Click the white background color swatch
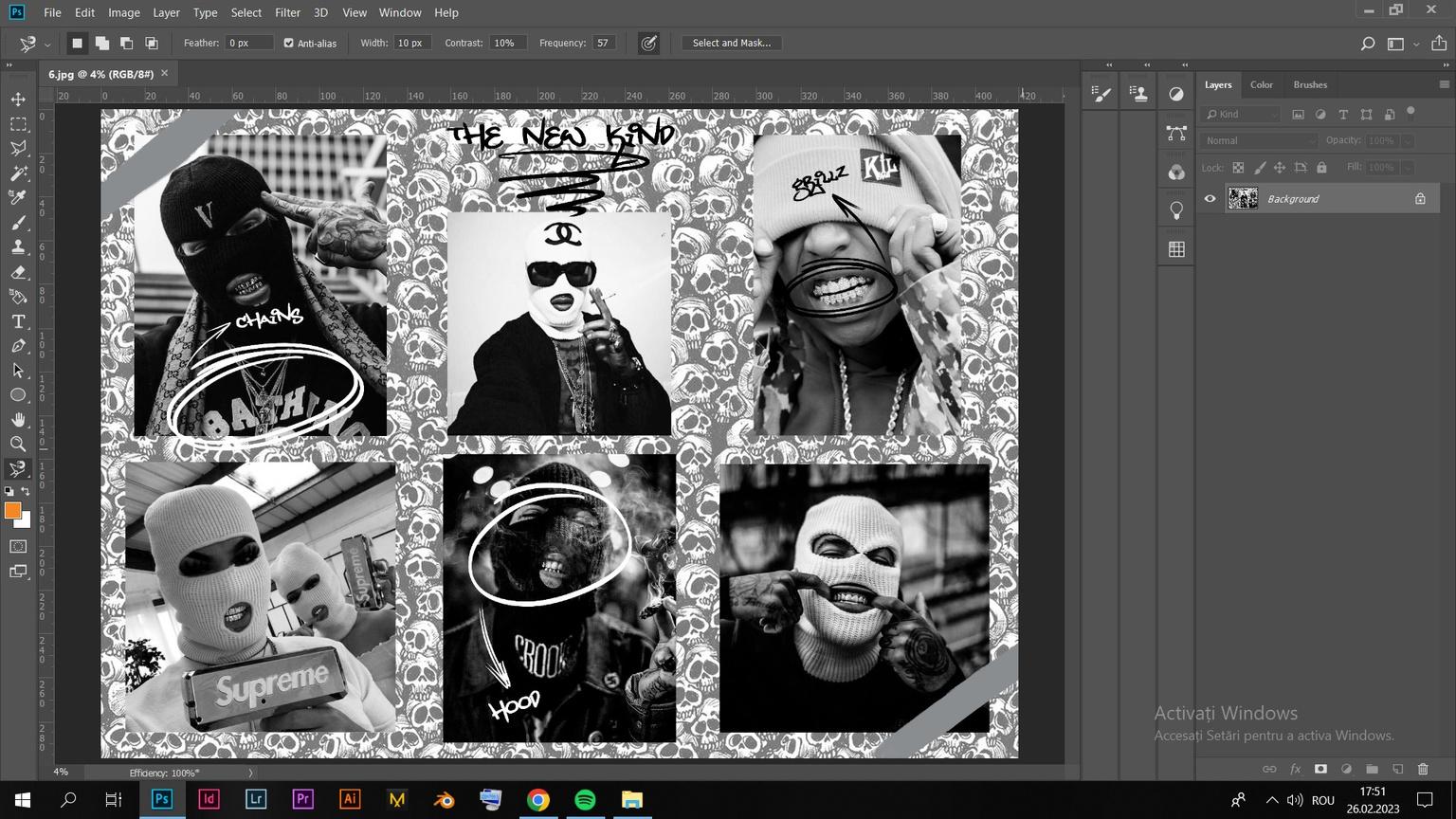The height and width of the screenshot is (819, 1456). coord(25,521)
